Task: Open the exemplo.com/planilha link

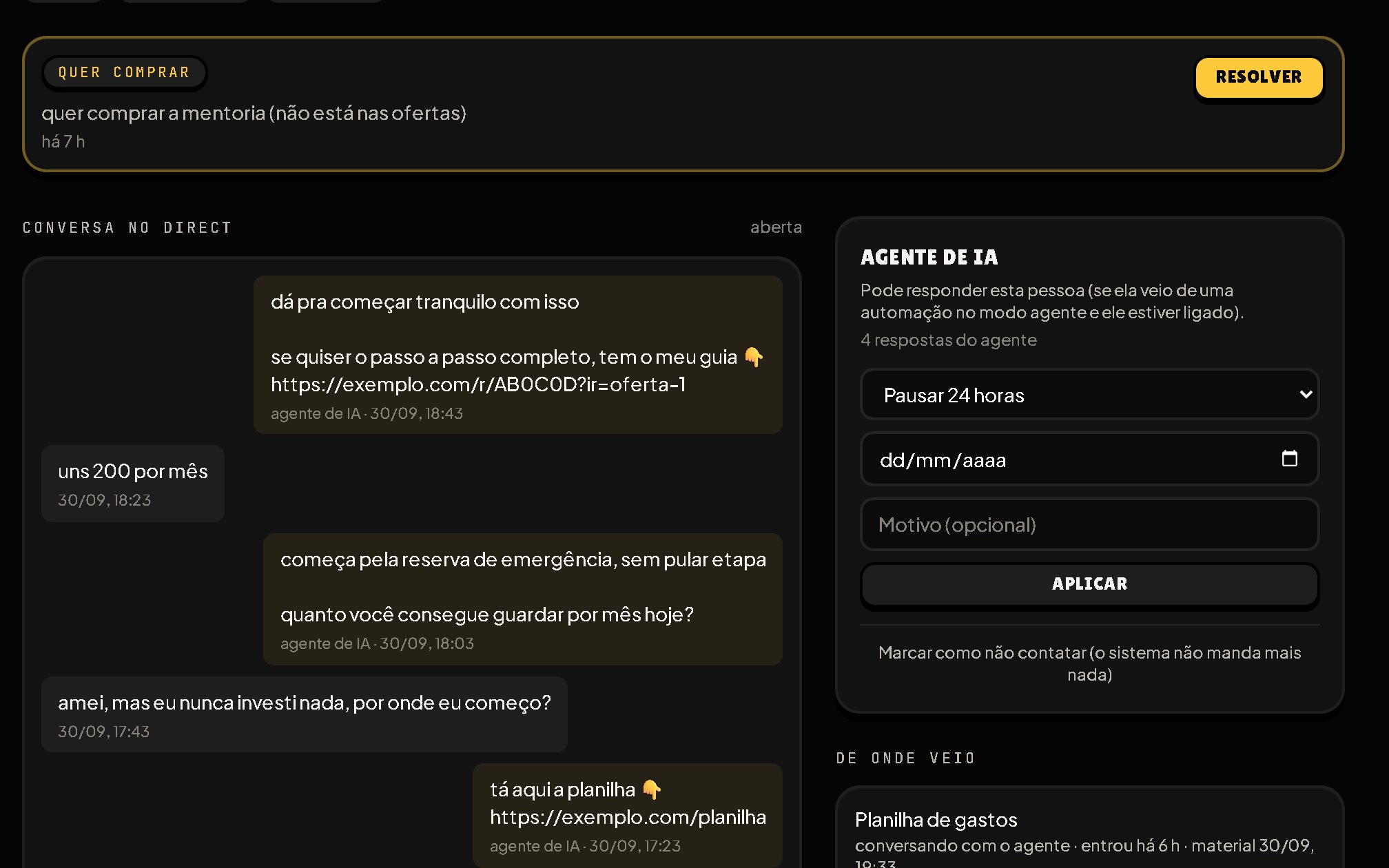Action: (628, 817)
